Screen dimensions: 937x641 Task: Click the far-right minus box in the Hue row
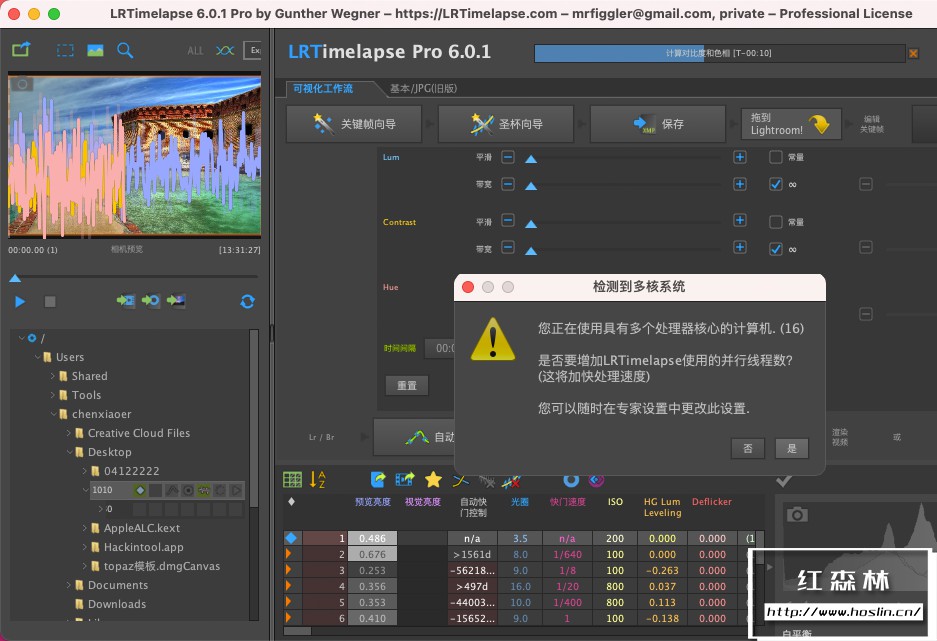866,314
